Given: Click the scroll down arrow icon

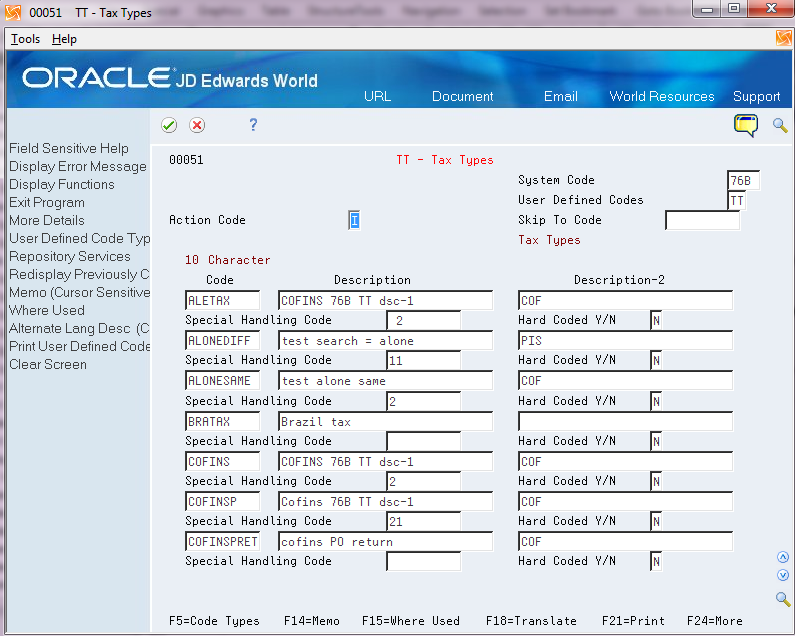Looking at the screenshot, I should [x=783, y=575].
